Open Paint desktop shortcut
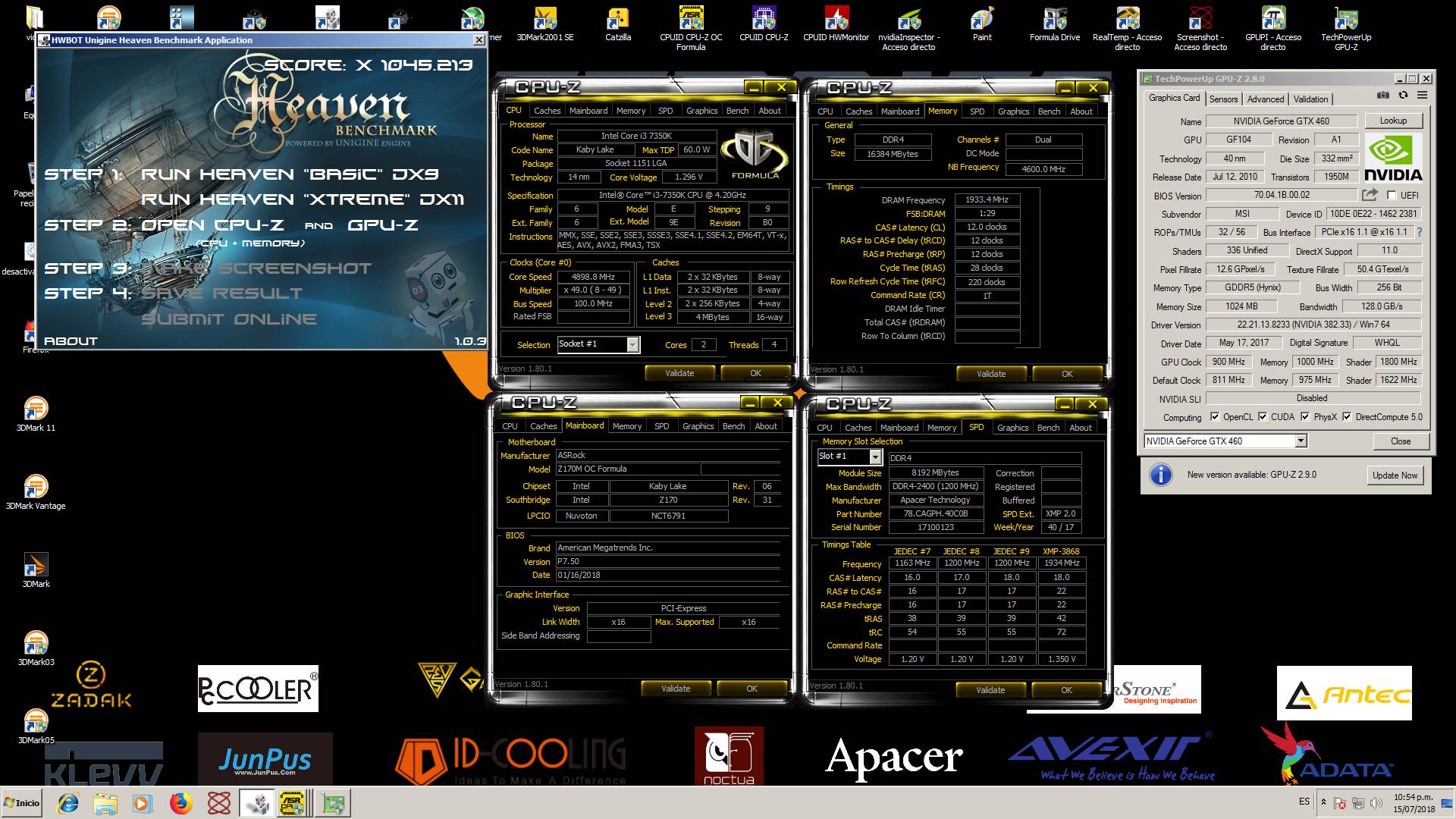This screenshot has height=819, width=1456. pyautogui.click(x=982, y=24)
